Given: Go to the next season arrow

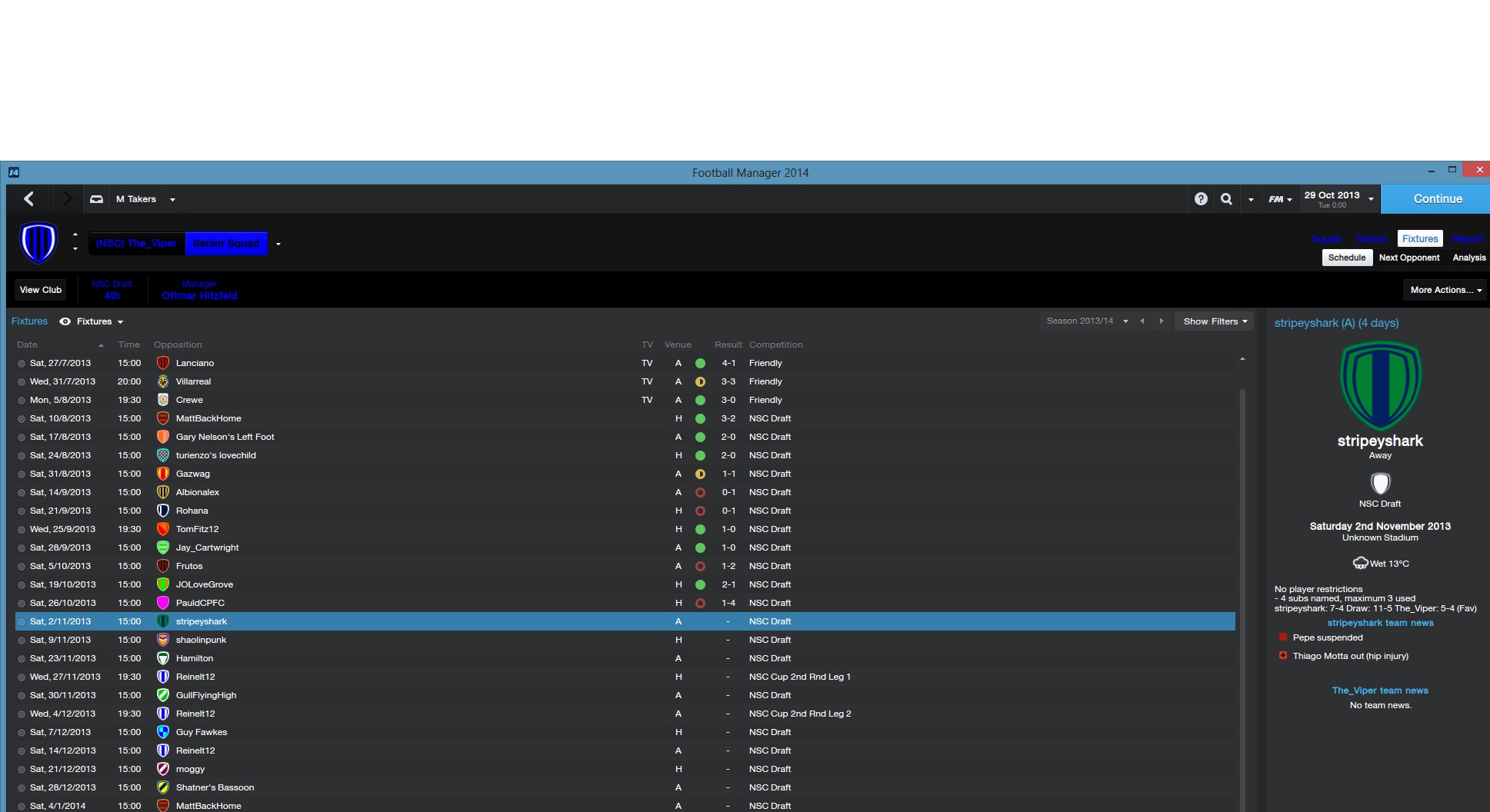Looking at the screenshot, I should 1162,321.
